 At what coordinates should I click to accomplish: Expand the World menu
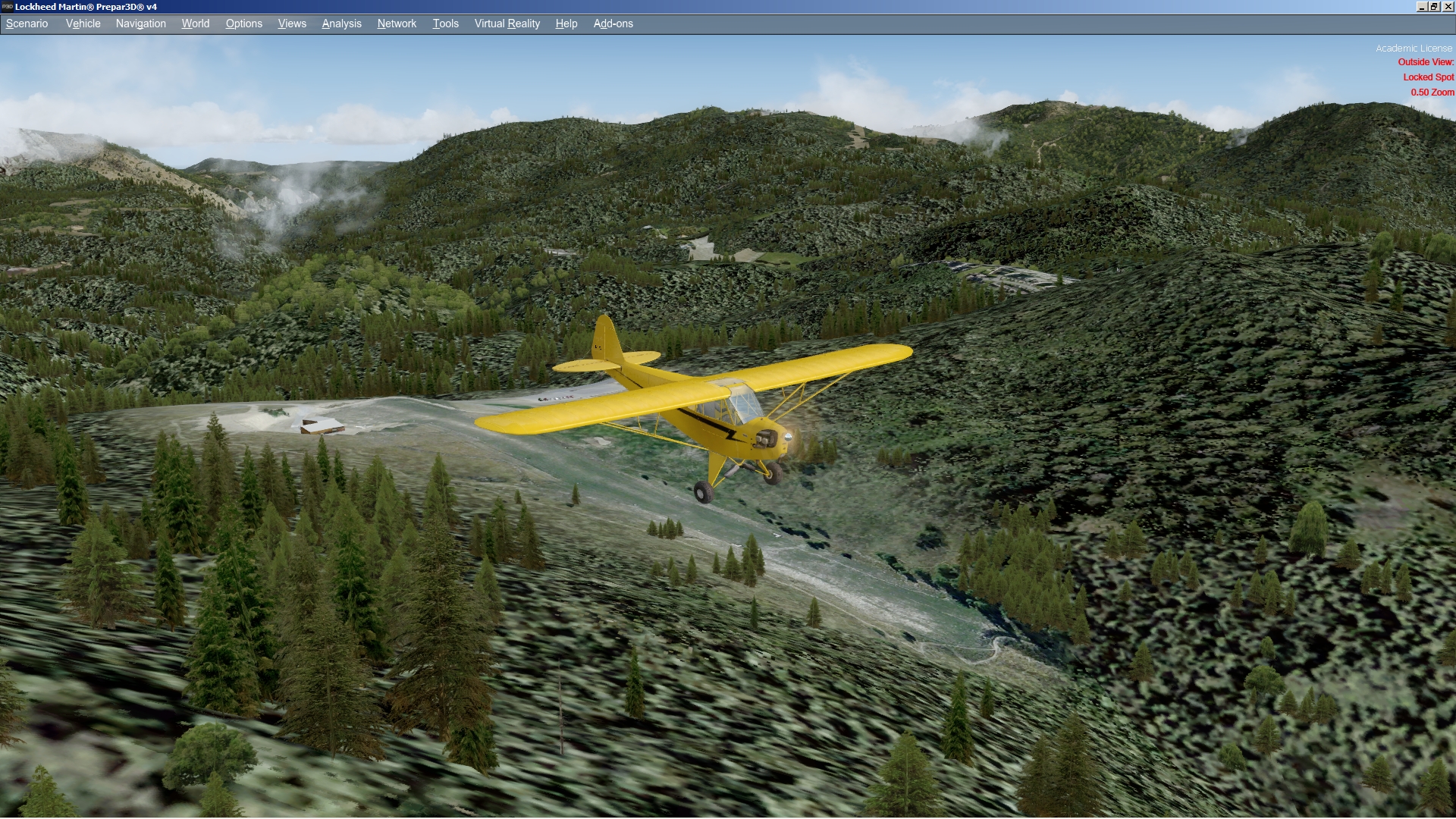(x=195, y=24)
